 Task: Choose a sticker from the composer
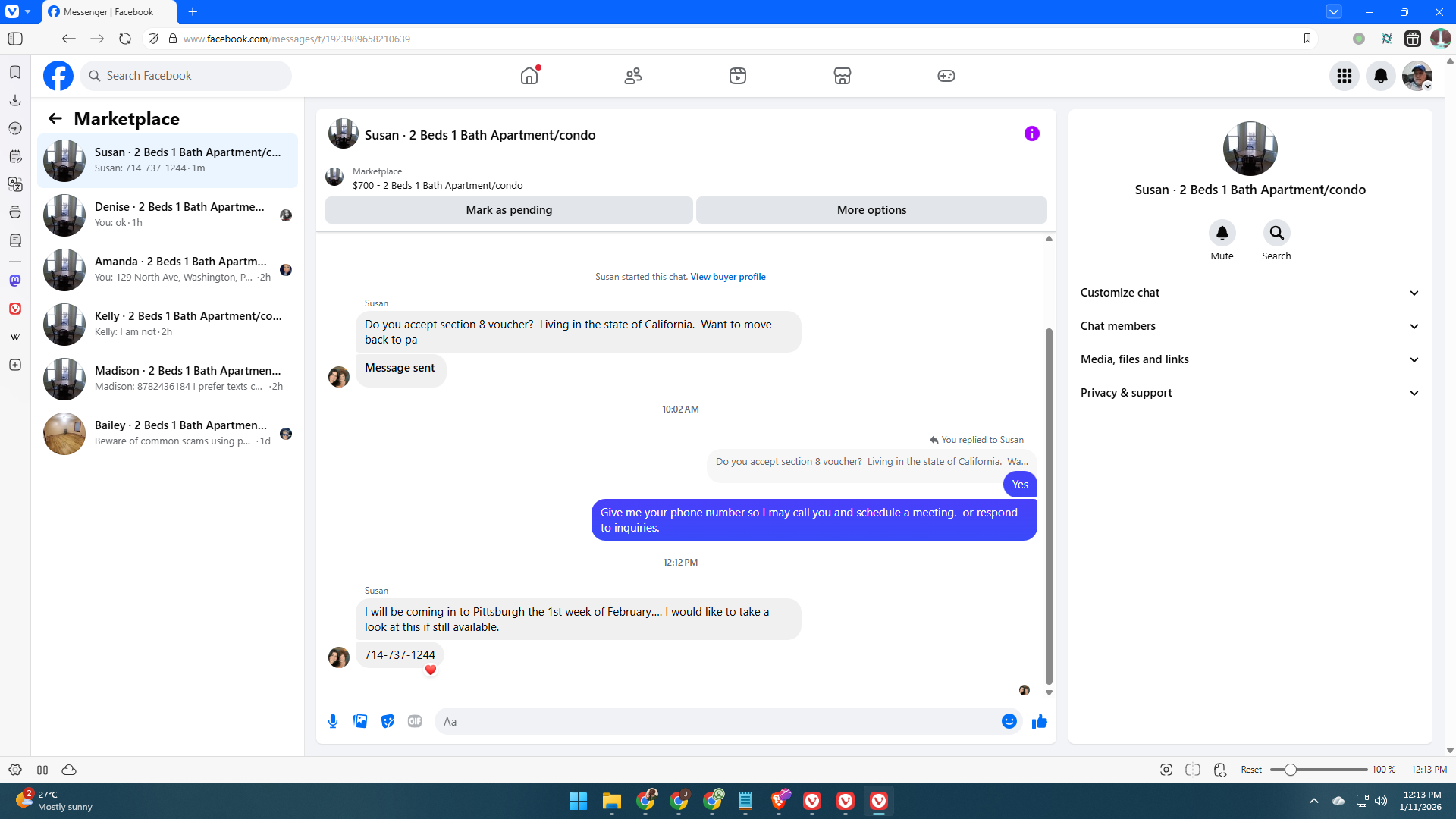[388, 721]
